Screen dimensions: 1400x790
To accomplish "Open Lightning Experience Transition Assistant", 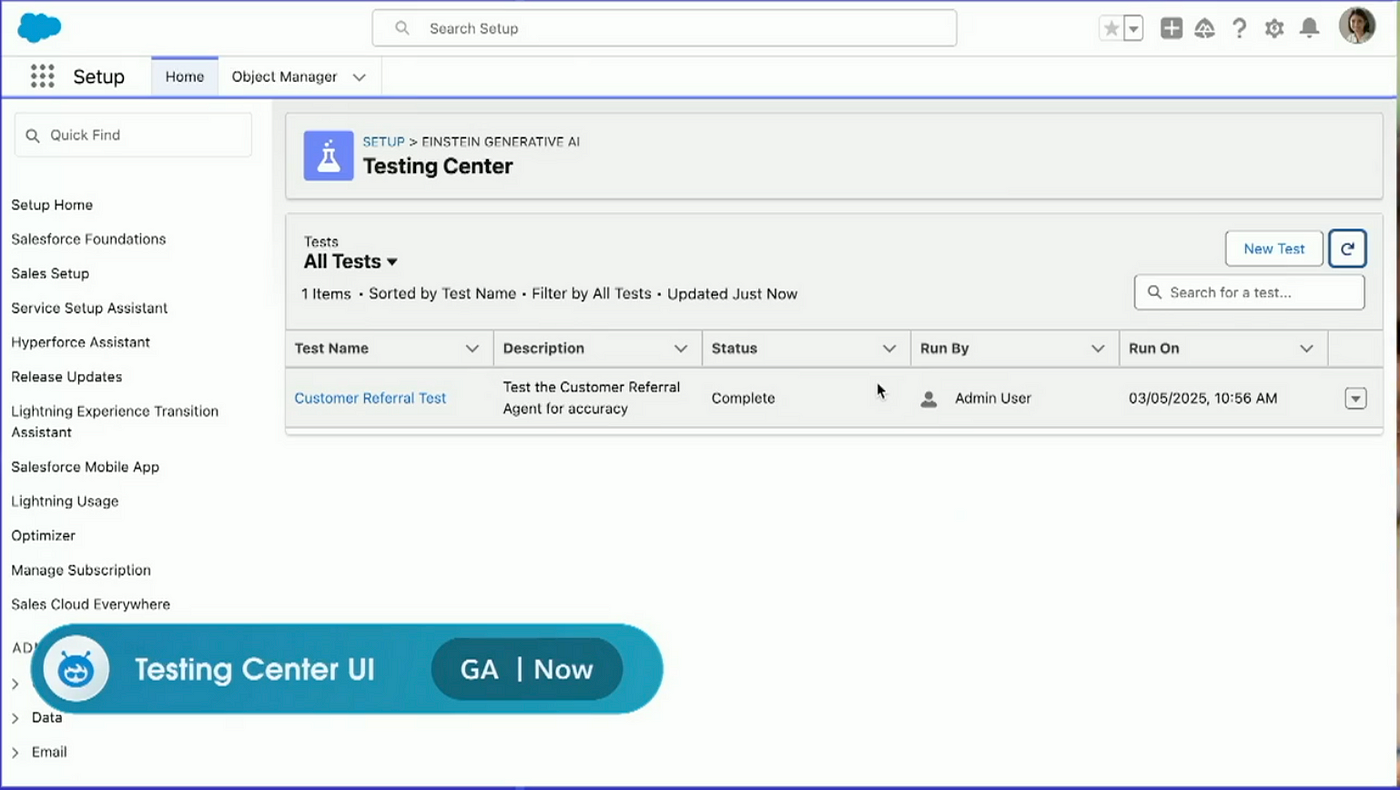I will point(115,422).
